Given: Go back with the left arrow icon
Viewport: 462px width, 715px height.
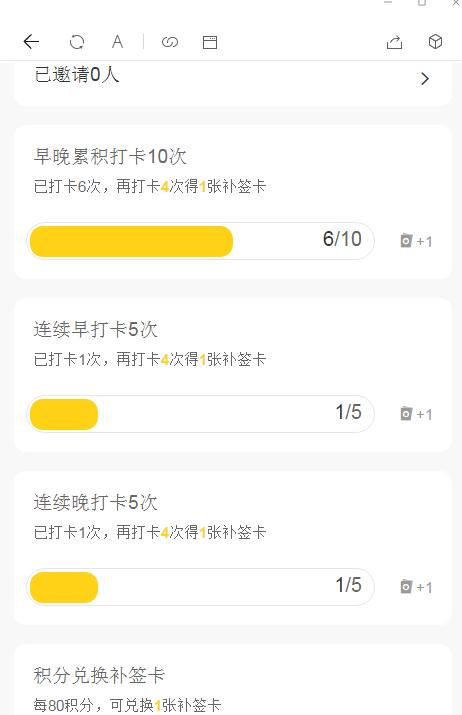Looking at the screenshot, I should pyautogui.click(x=31, y=42).
